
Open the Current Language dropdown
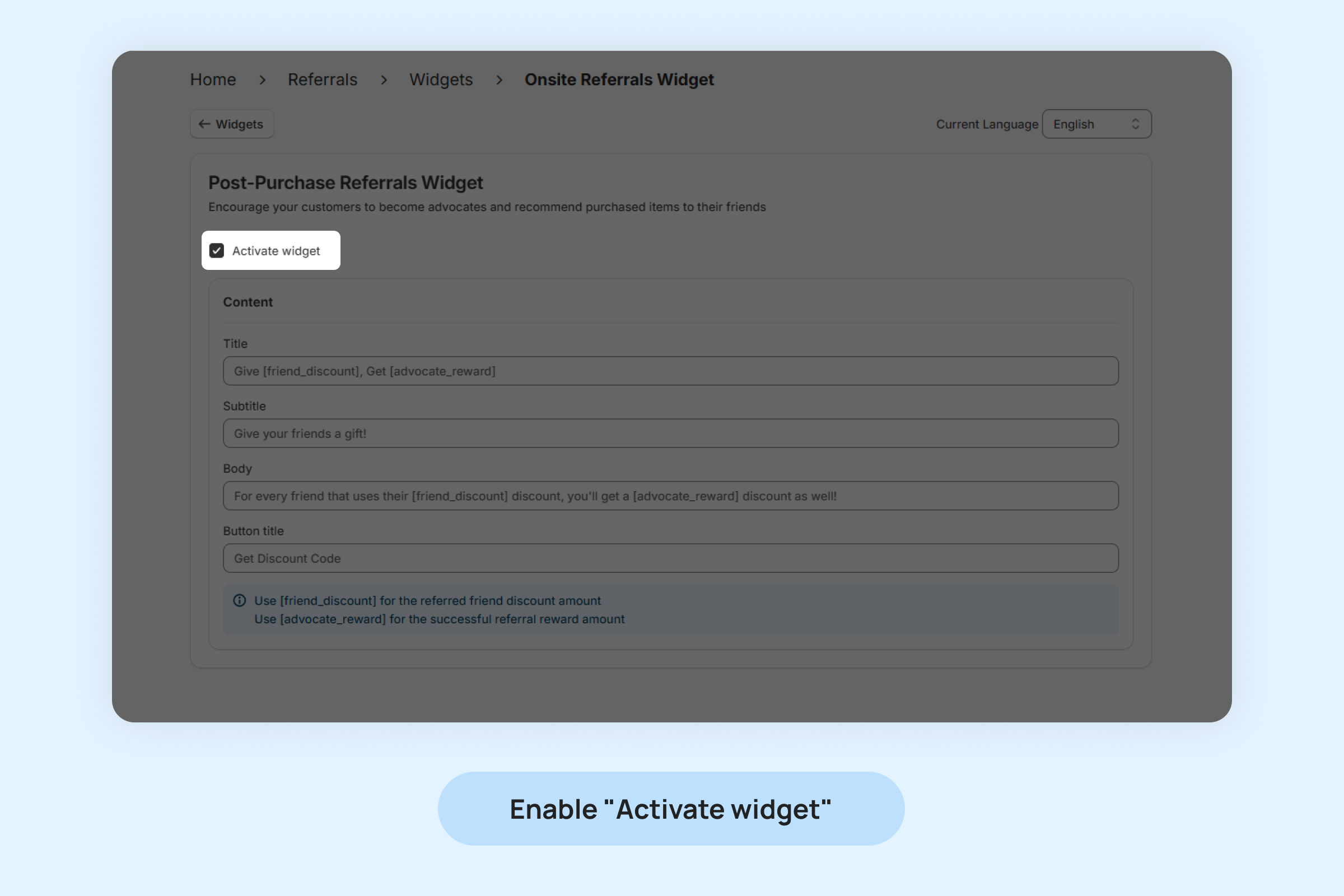tap(1095, 124)
